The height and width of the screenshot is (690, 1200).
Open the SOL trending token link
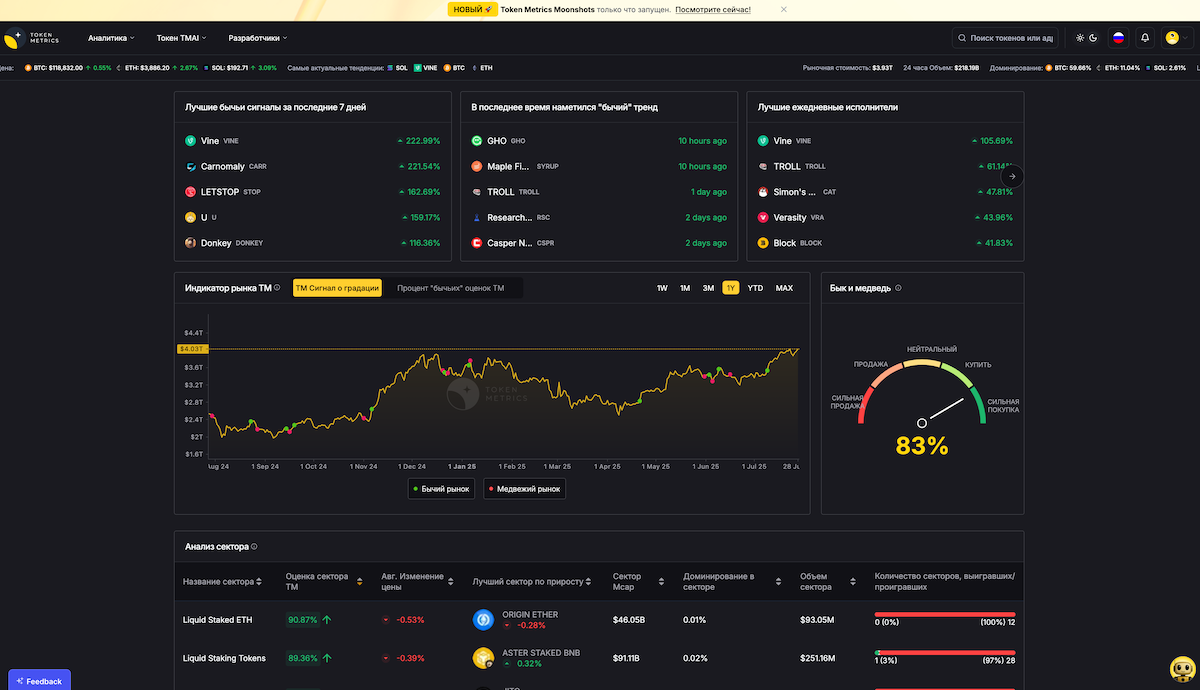(x=398, y=68)
